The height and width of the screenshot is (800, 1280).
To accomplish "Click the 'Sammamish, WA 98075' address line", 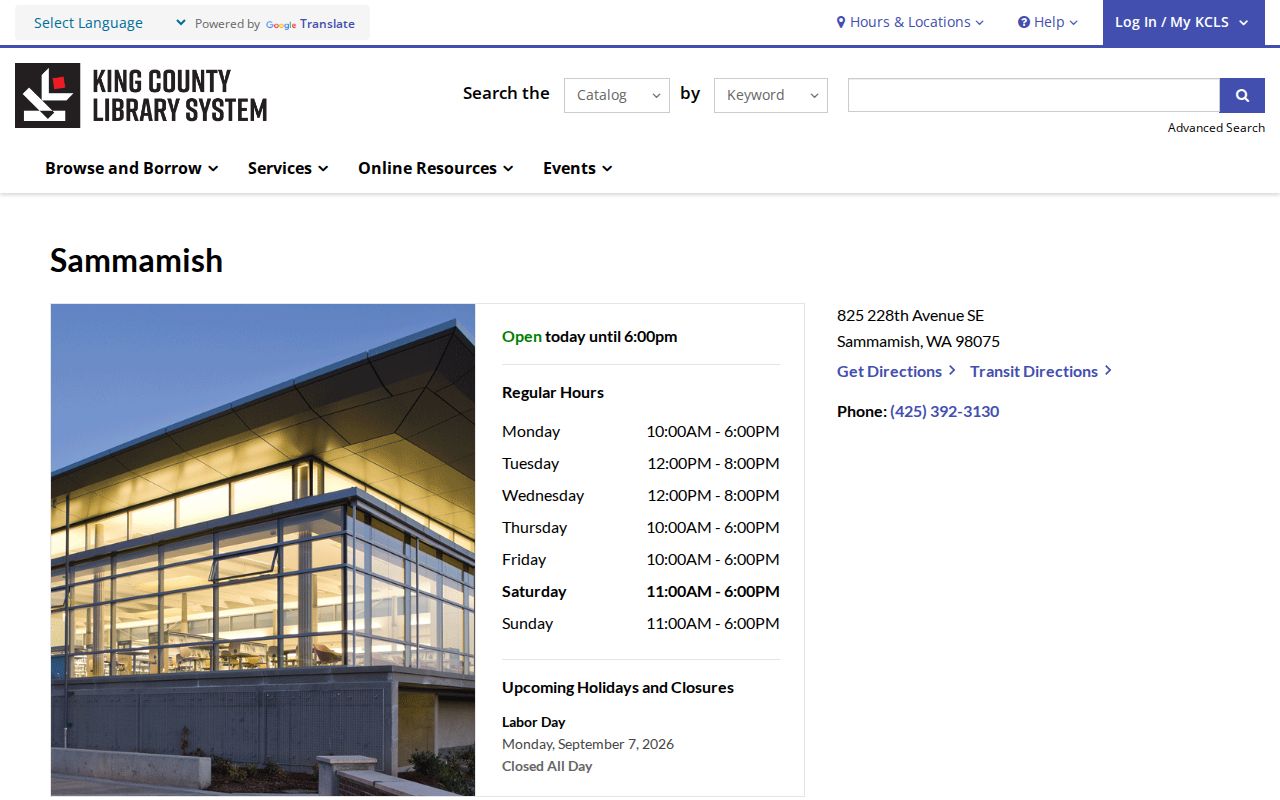I will [918, 341].
